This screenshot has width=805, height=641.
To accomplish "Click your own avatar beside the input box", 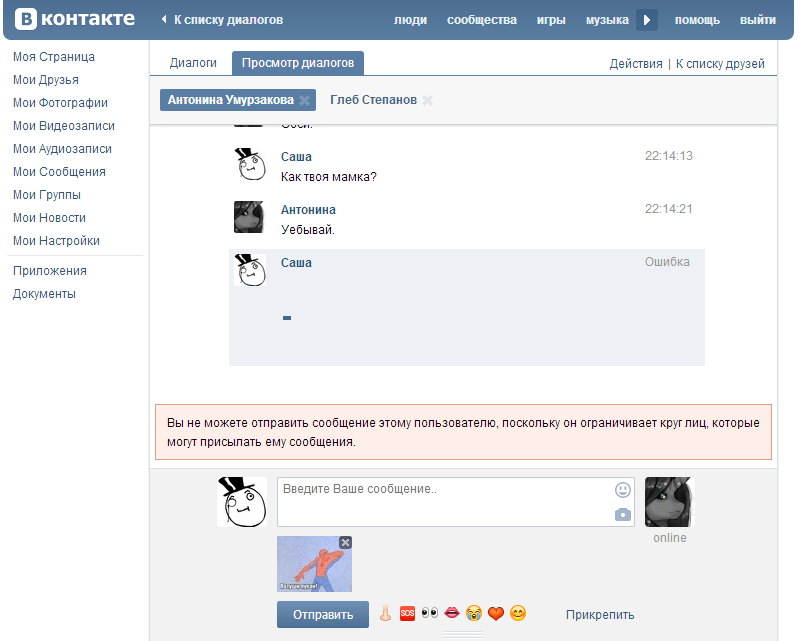I will tap(242, 502).
